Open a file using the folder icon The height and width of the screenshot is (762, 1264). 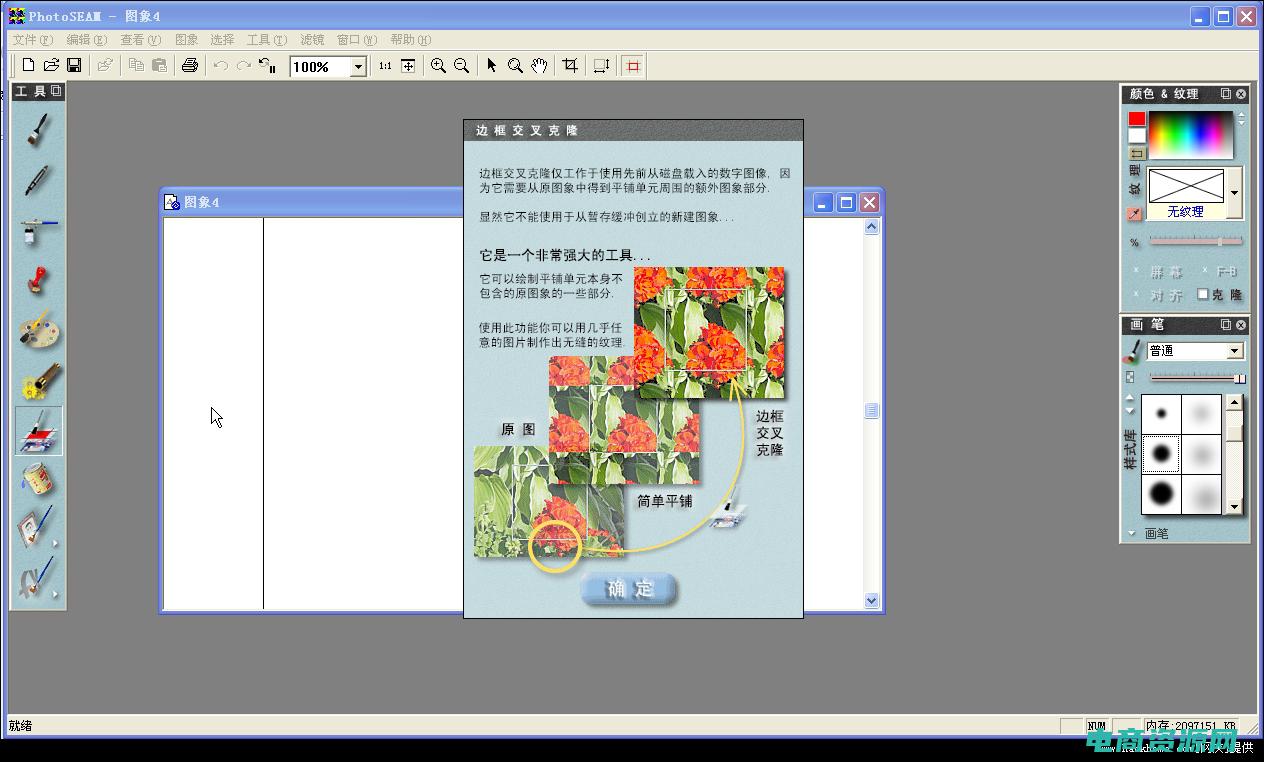click(51, 66)
